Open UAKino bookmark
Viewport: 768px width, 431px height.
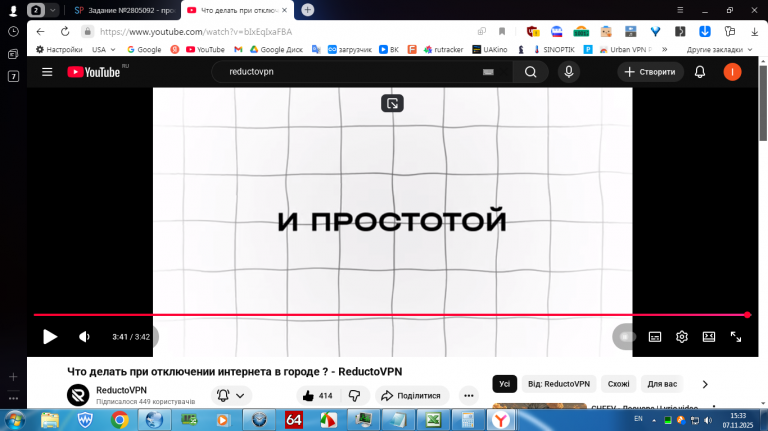(x=489, y=49)
